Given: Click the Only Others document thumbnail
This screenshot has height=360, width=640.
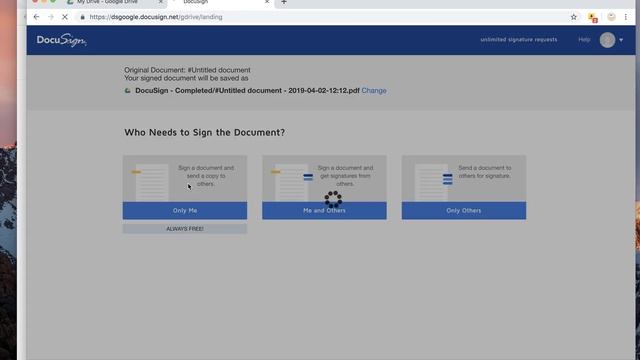Looking at the screenshot, I should (433, 182).
